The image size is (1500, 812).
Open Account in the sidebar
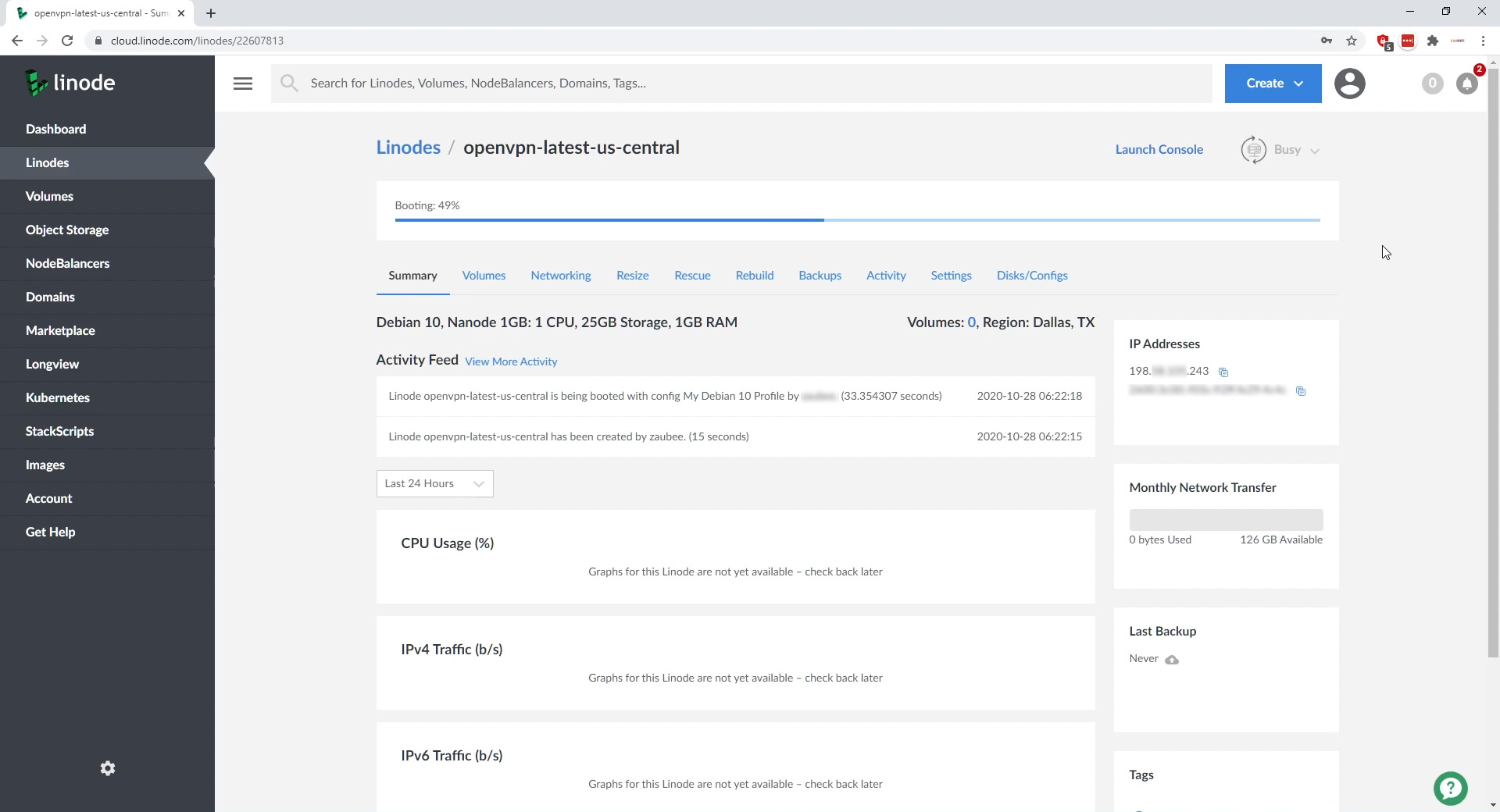[107, 499]
